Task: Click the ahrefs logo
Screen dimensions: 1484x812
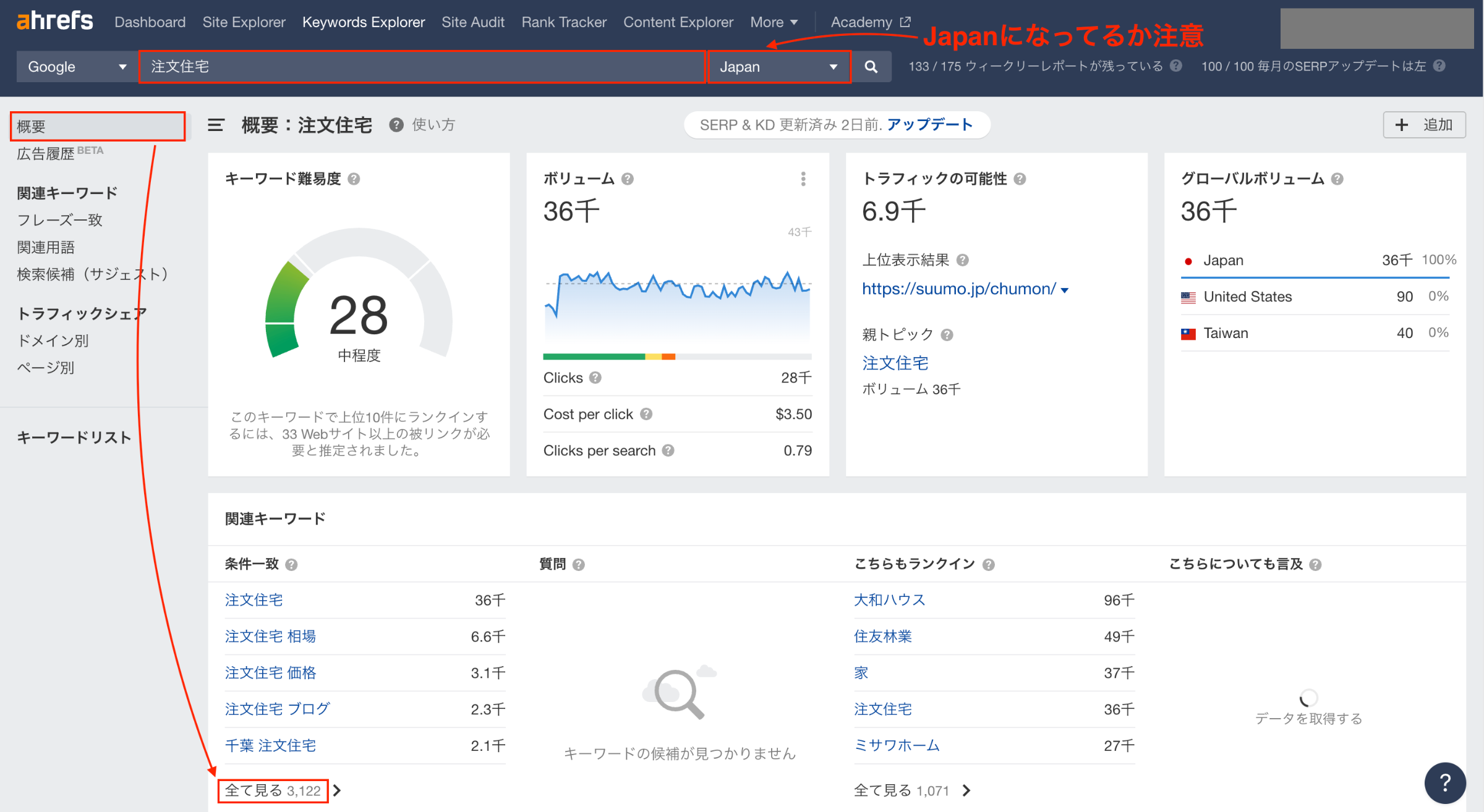Action: pos(54,22)
